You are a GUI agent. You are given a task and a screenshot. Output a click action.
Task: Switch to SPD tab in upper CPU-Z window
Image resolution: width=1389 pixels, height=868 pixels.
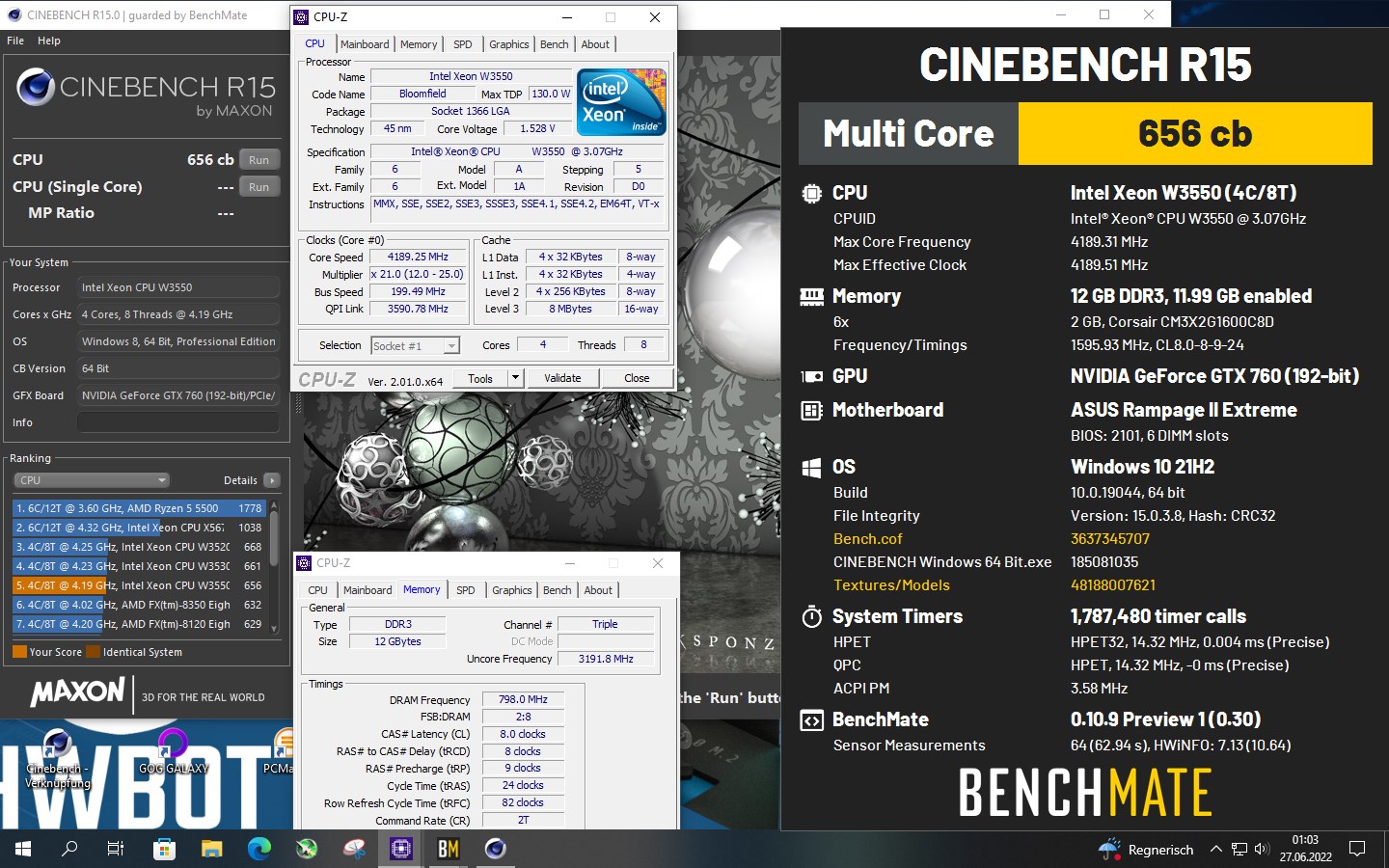(463, 44)
